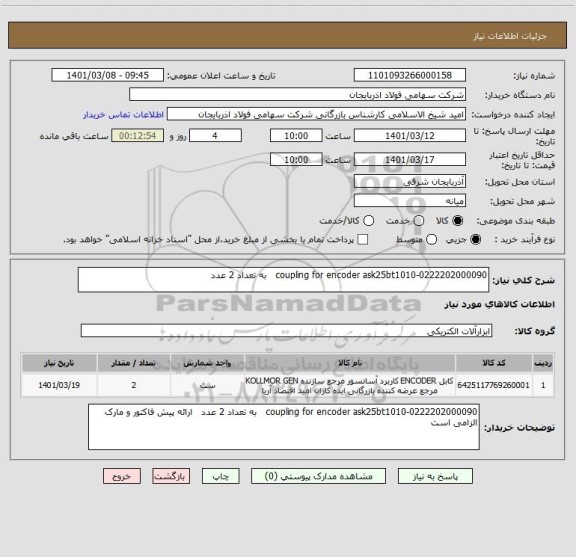Viewport: 576px width, 557px height.
Task: Toggle the اسناد خزانه اسلامی payment checkbox
Action: 363,240
